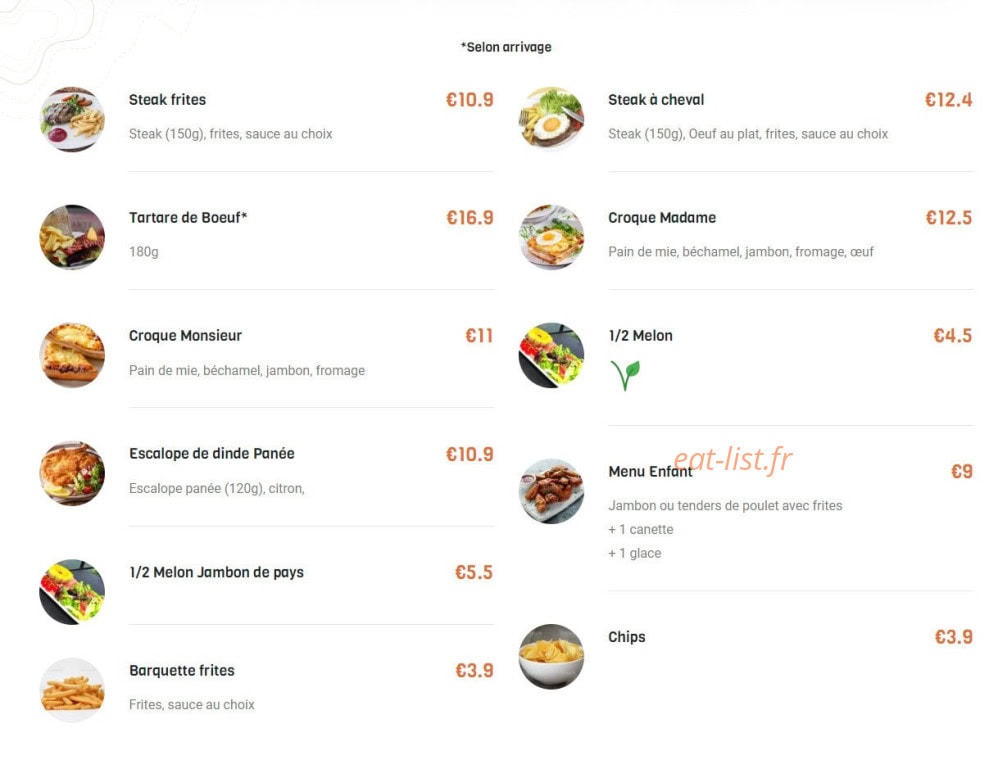This screenshot has height=778, width=989.
Task: Click the green vegetarian leaf icon
Action: [625, 375]
